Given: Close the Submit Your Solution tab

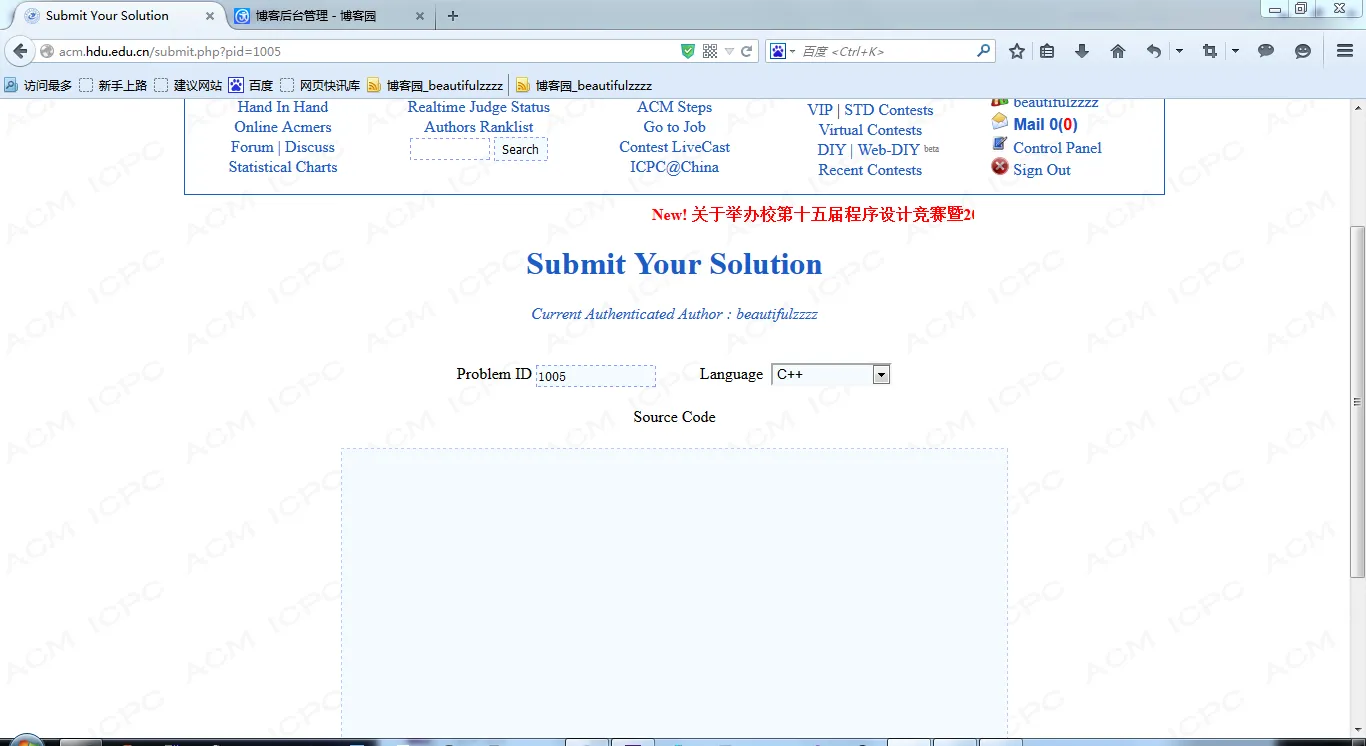Looking at the screenshot, I should (x=209, y=16).
